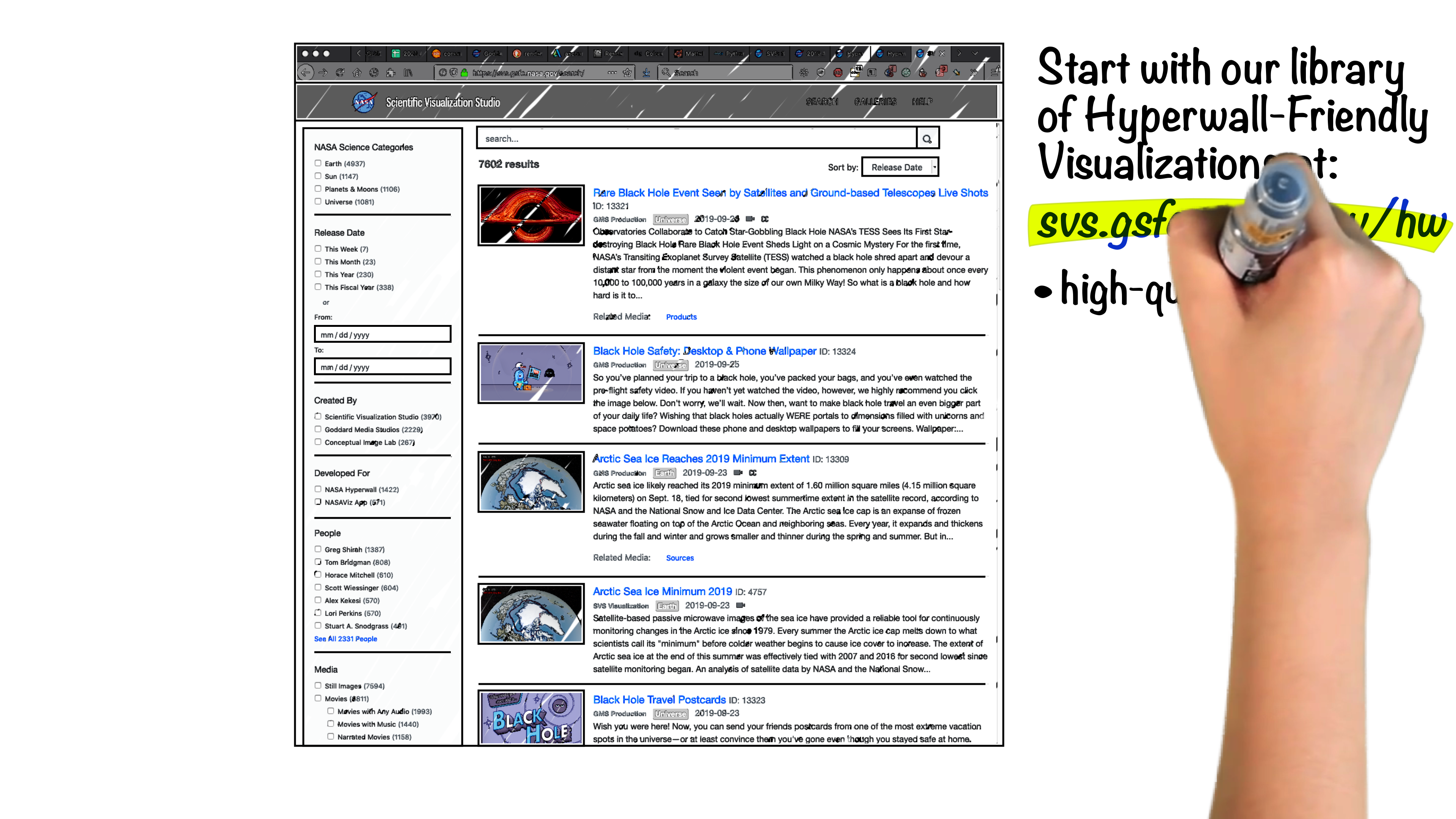This screenshot has width=1456, height=819.
Task: Check the Universe (1081) category
Action: [x=318, y=201]
